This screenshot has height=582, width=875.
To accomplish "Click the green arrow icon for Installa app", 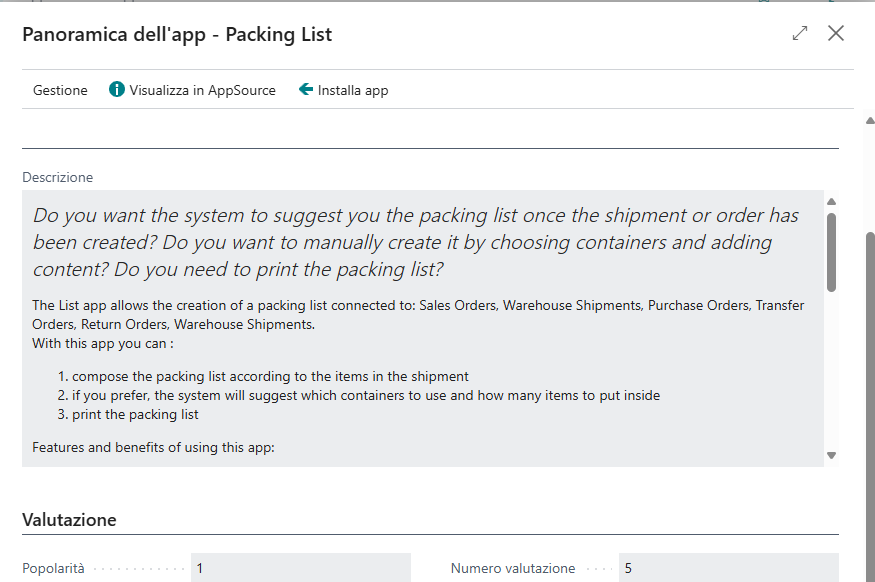I will click(x=306, y=90).
